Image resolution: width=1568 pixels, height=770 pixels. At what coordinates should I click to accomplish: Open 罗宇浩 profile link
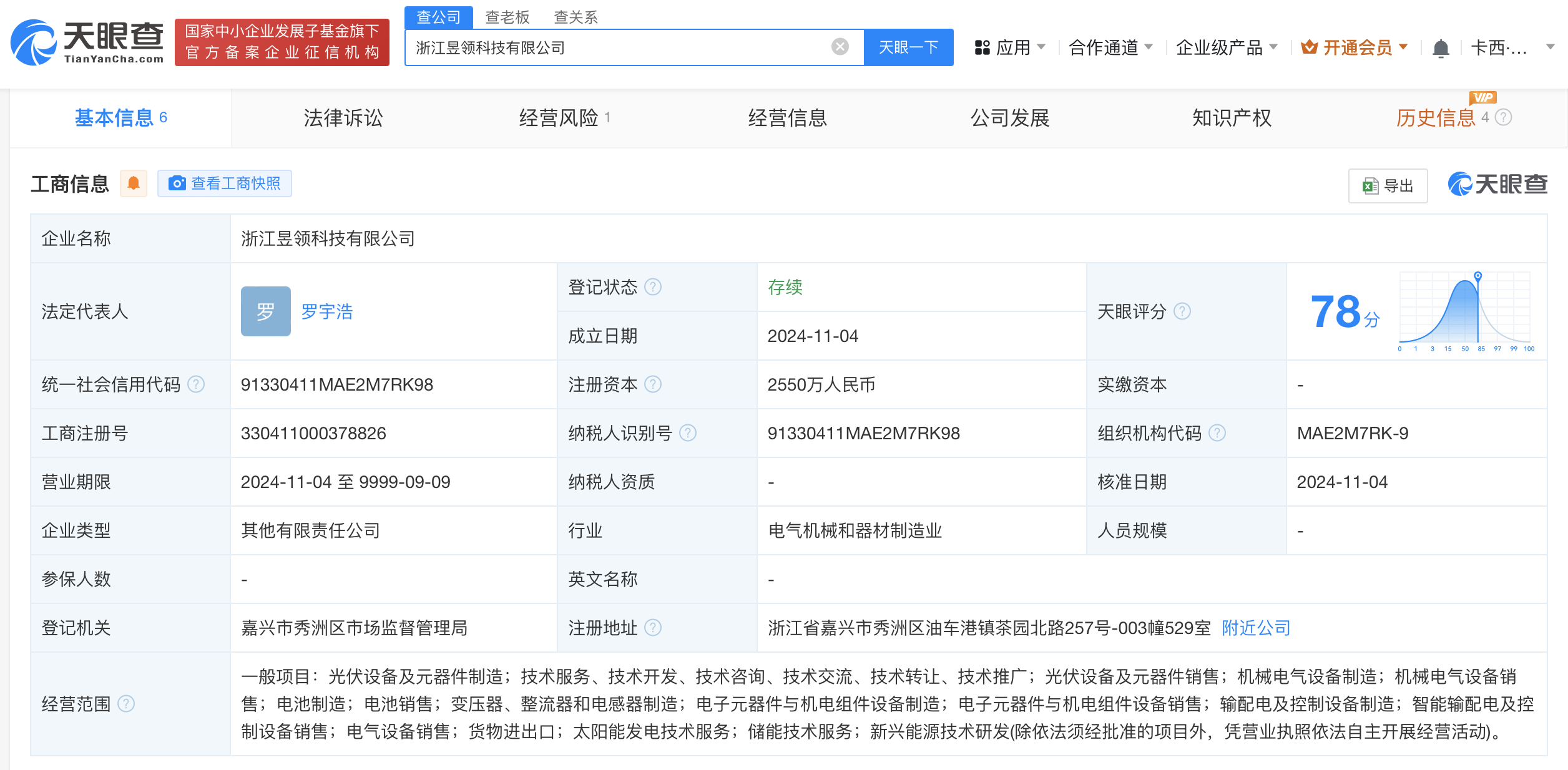[328, 311]
